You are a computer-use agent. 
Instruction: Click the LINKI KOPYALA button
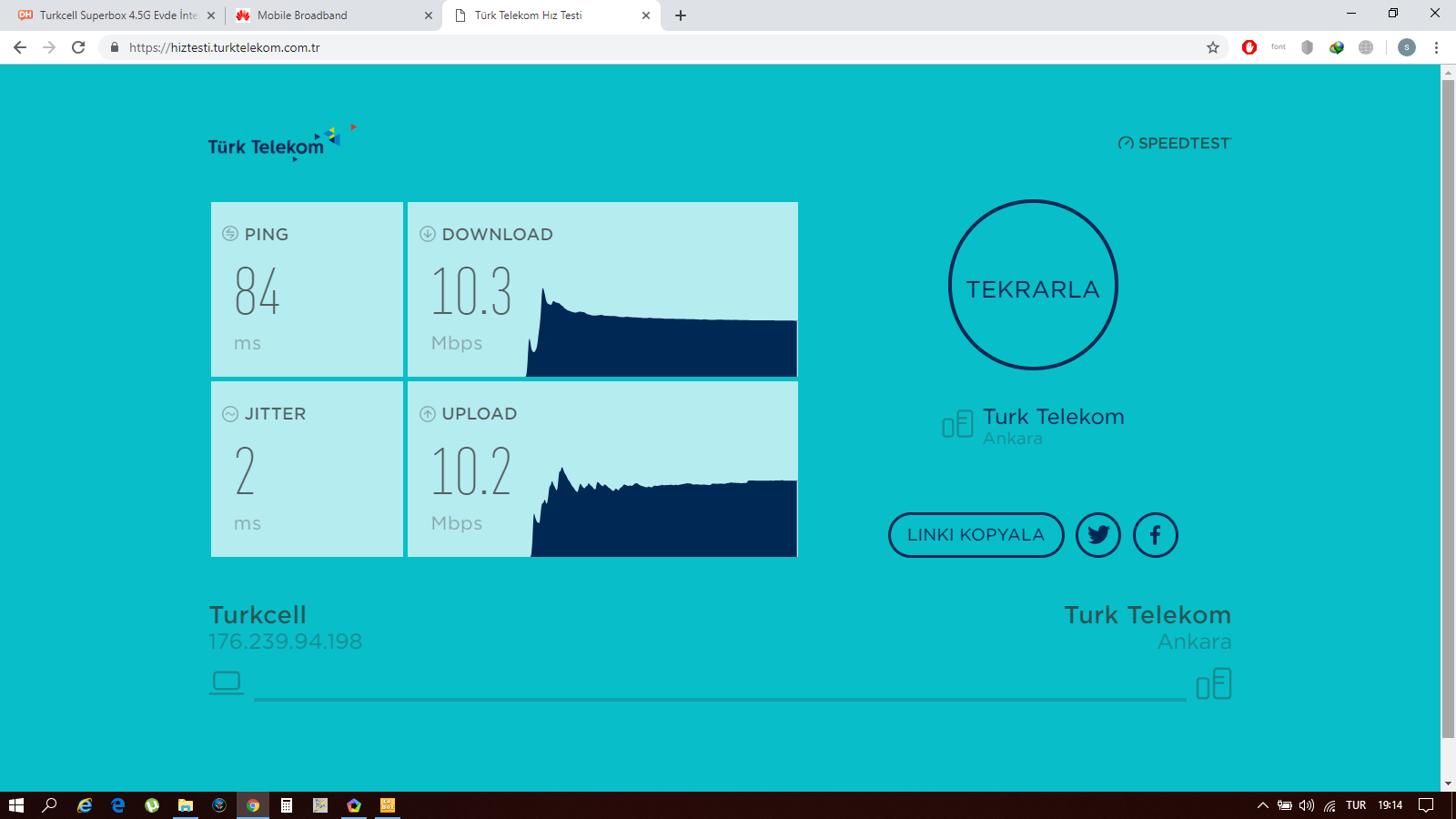coord(976,535)
